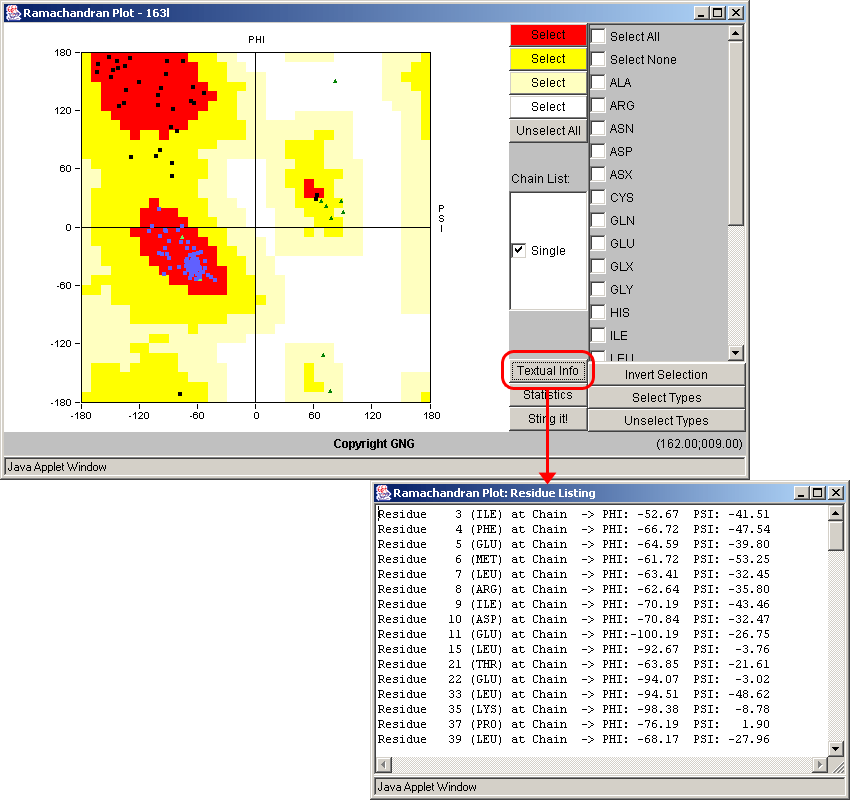Enable the GLX residue checkbox
Image resolution: width=850 pixels, height=800 pixels.
click(x=598, y=267)
